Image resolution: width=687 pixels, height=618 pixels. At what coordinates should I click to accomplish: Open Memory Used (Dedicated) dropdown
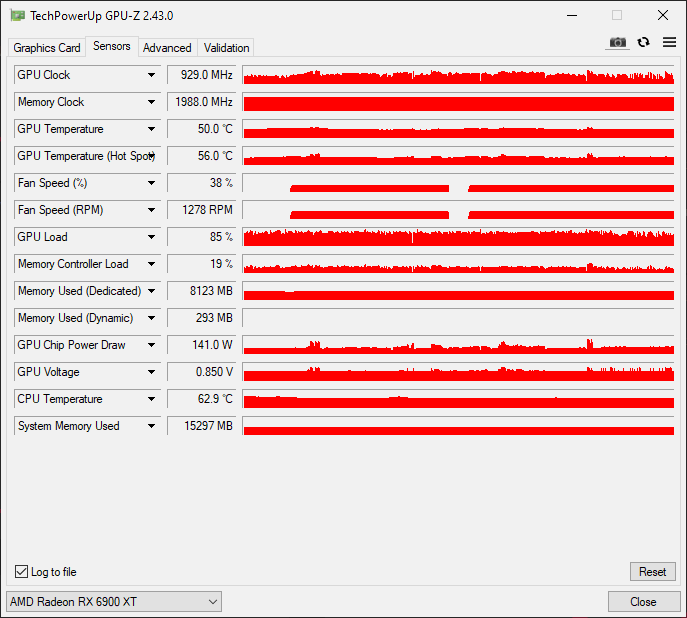[151, 291]
